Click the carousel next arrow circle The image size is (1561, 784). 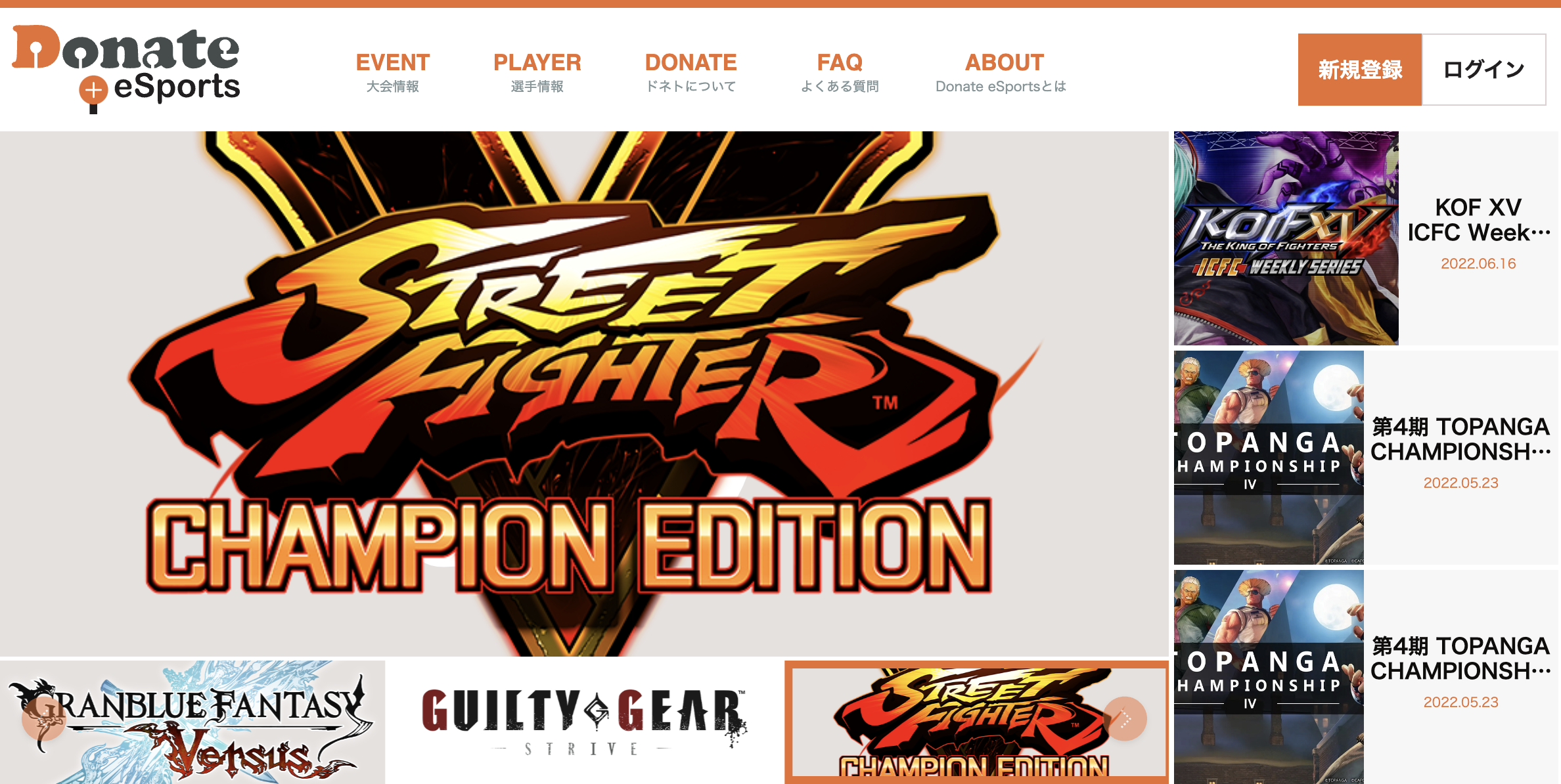1125,719
